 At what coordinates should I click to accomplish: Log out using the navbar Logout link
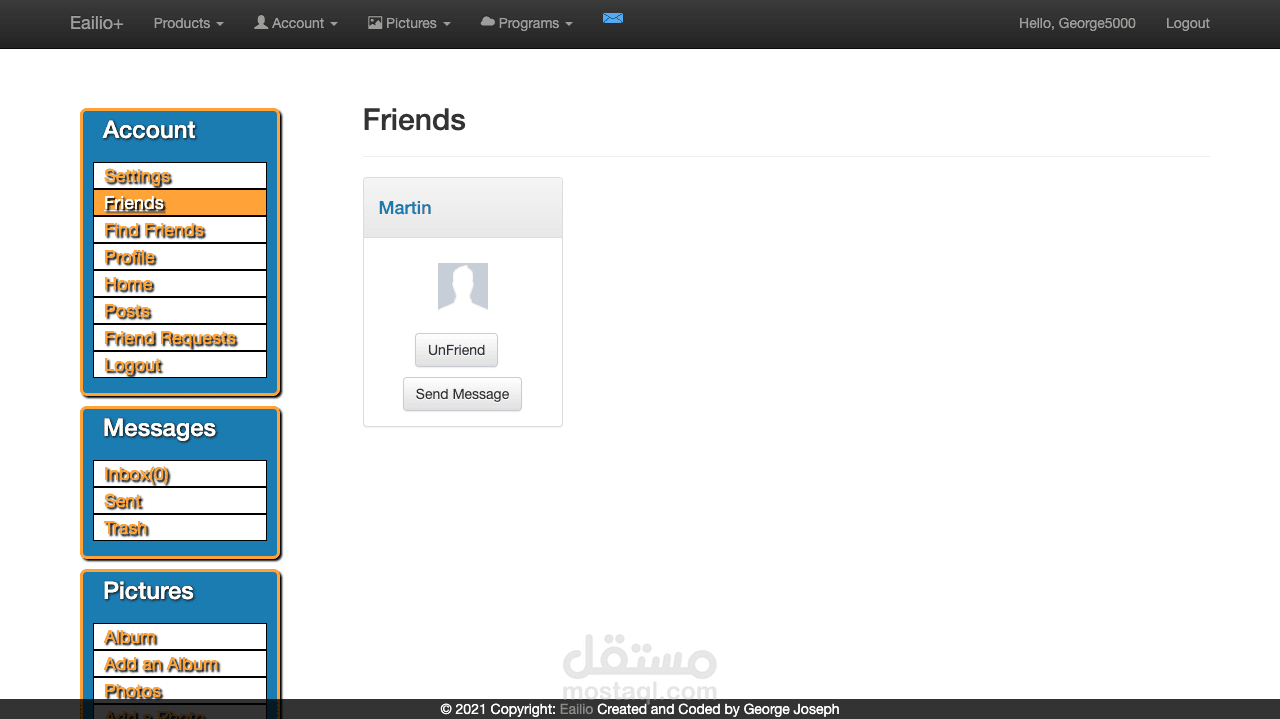(1188, 23)
